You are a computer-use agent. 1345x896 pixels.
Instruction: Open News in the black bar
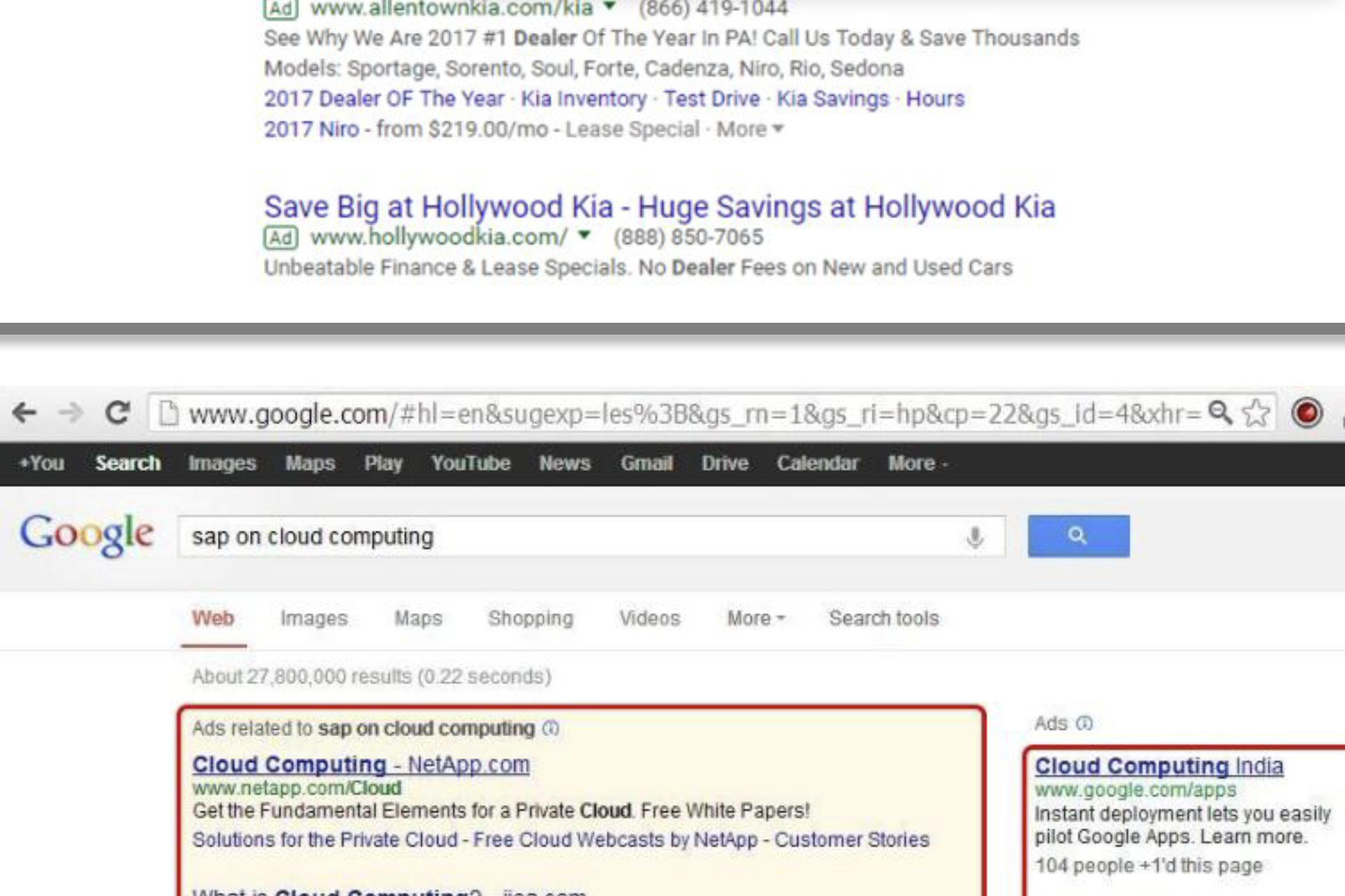(564, 463)
